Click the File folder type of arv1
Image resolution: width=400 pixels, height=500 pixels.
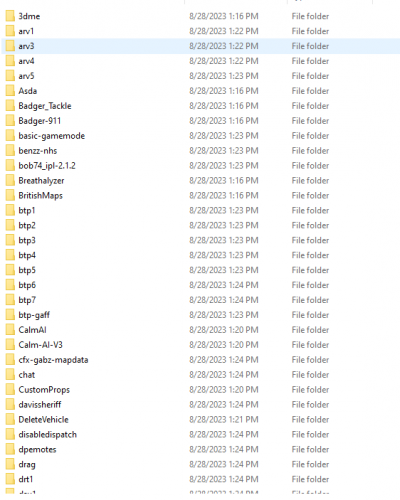click(x=310, y=31)
